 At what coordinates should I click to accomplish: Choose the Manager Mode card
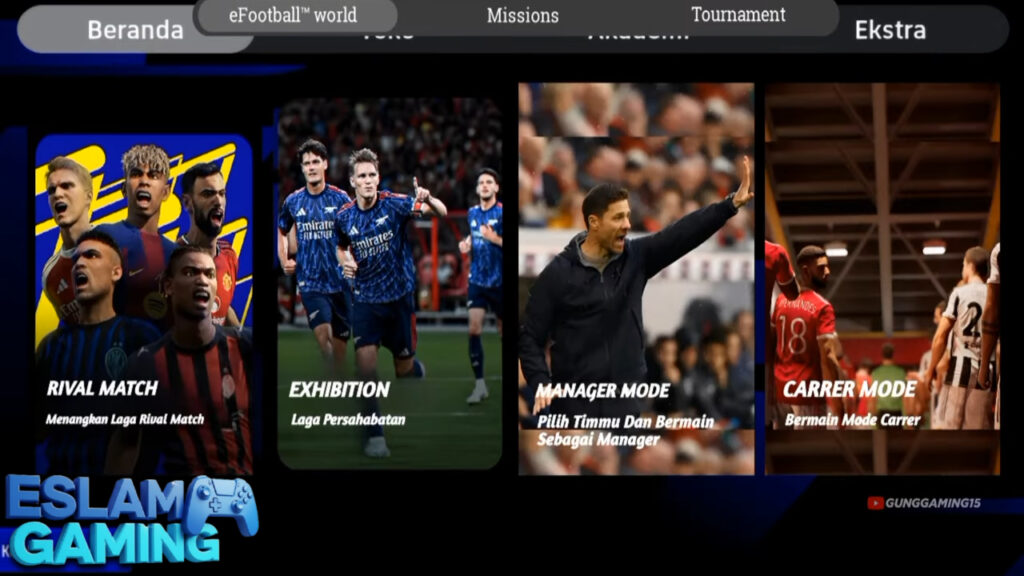pos(636,279)
